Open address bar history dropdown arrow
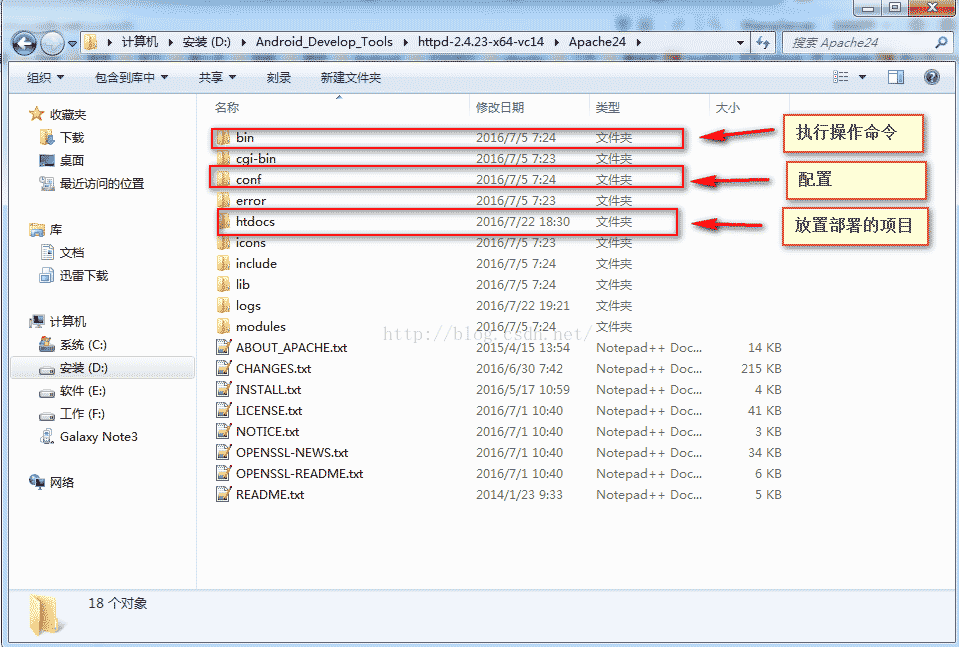959x647 pixels. coord(741,43)
